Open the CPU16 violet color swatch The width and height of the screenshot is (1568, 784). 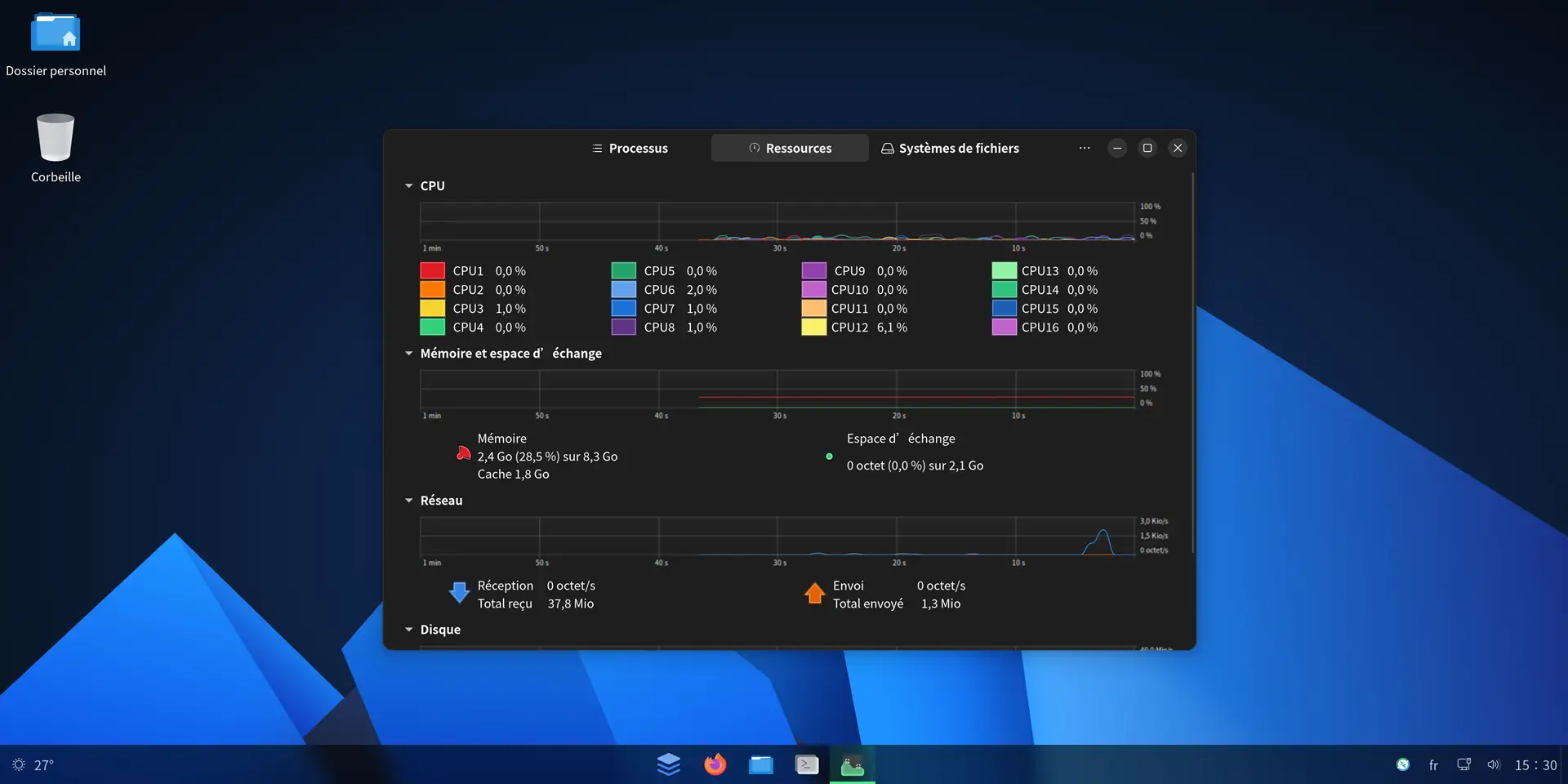tap(1004, 327)
